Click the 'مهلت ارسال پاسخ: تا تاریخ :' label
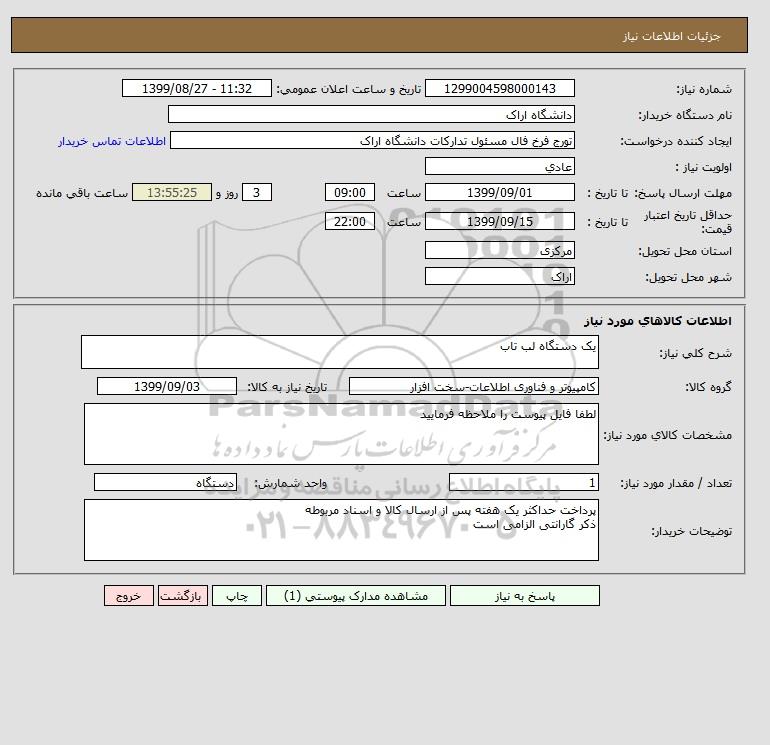 pos(660,193)
